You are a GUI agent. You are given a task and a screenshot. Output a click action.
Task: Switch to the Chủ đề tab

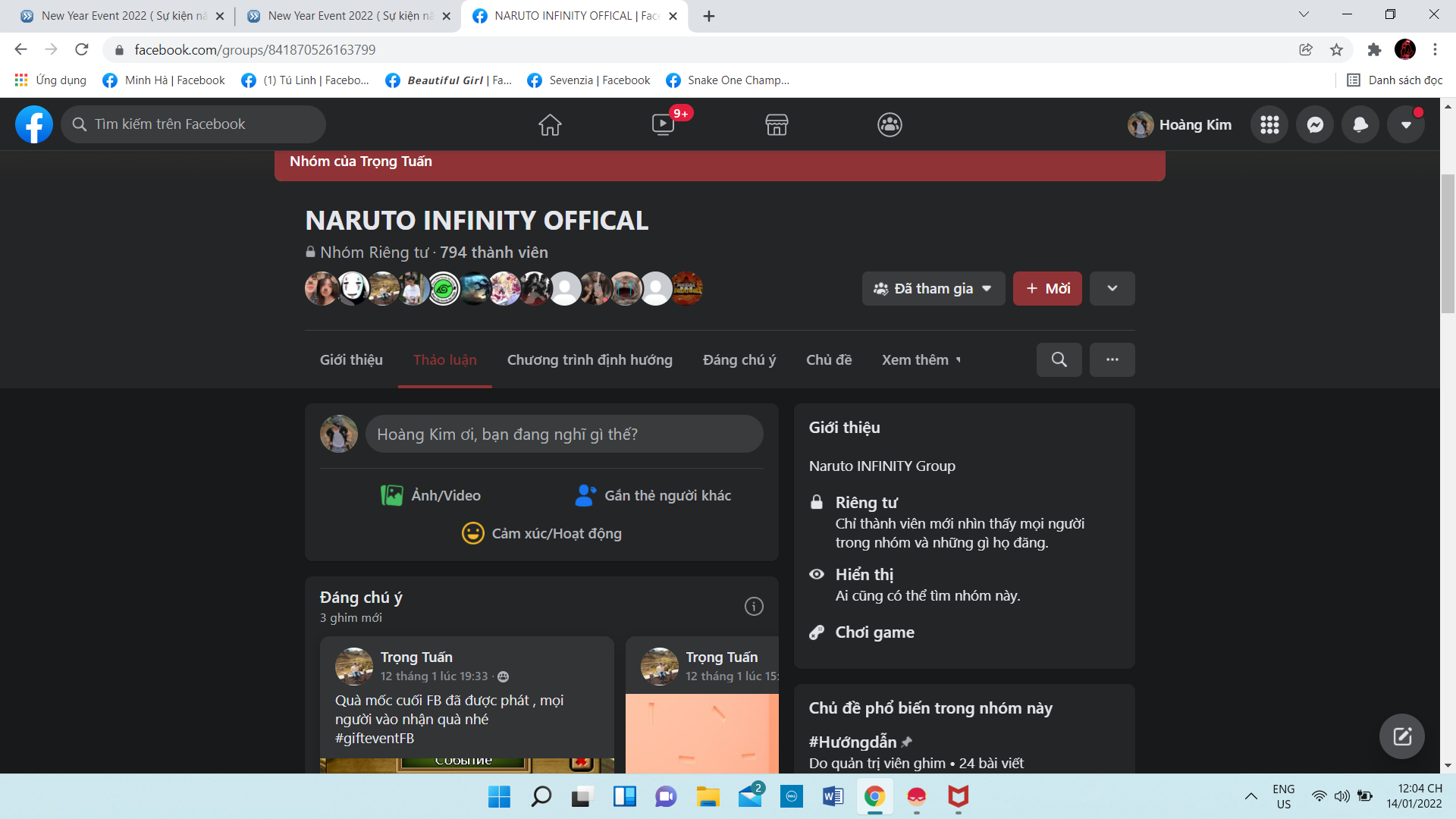tap(828, 359)
